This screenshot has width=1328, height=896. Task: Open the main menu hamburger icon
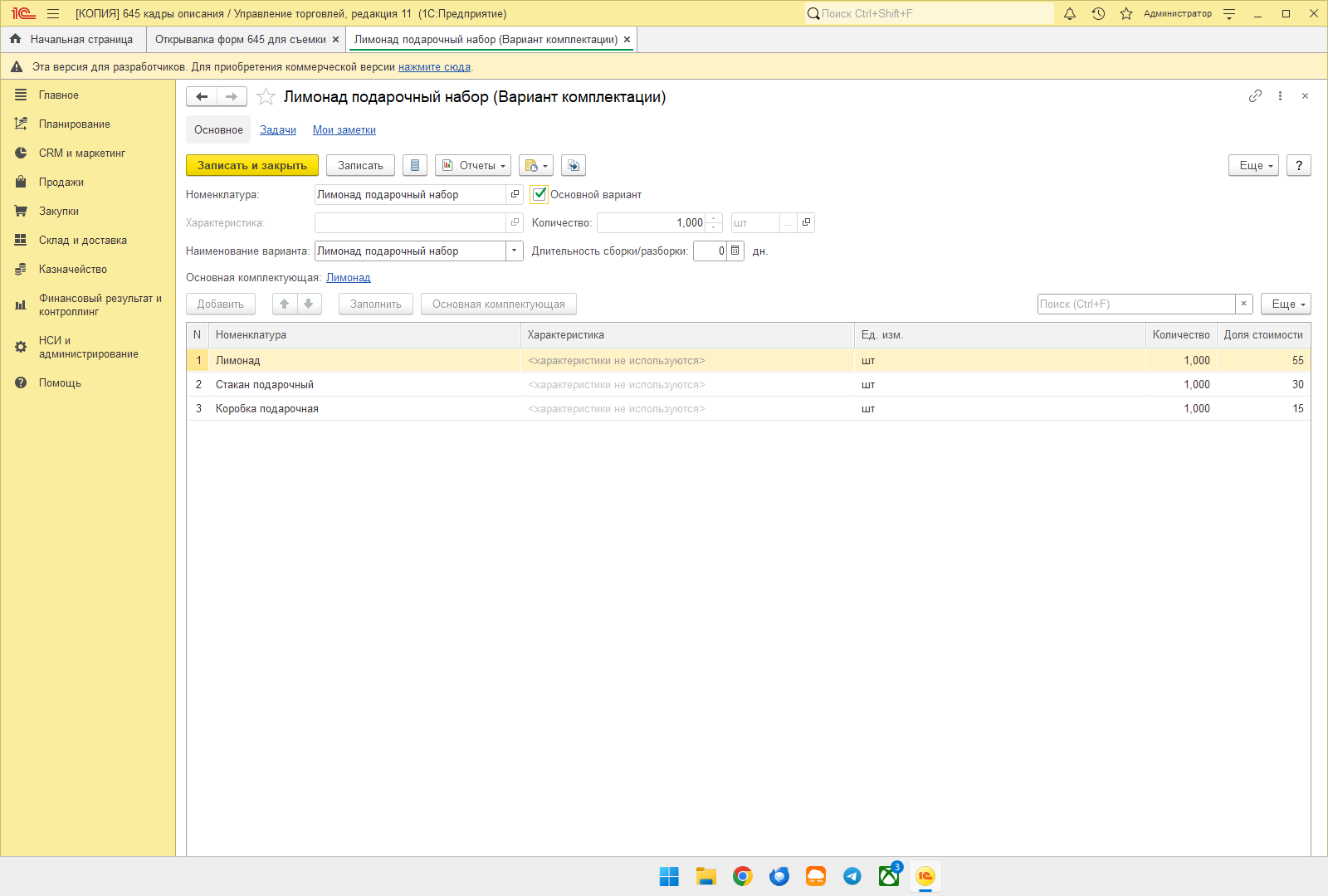tap(53, 13)
